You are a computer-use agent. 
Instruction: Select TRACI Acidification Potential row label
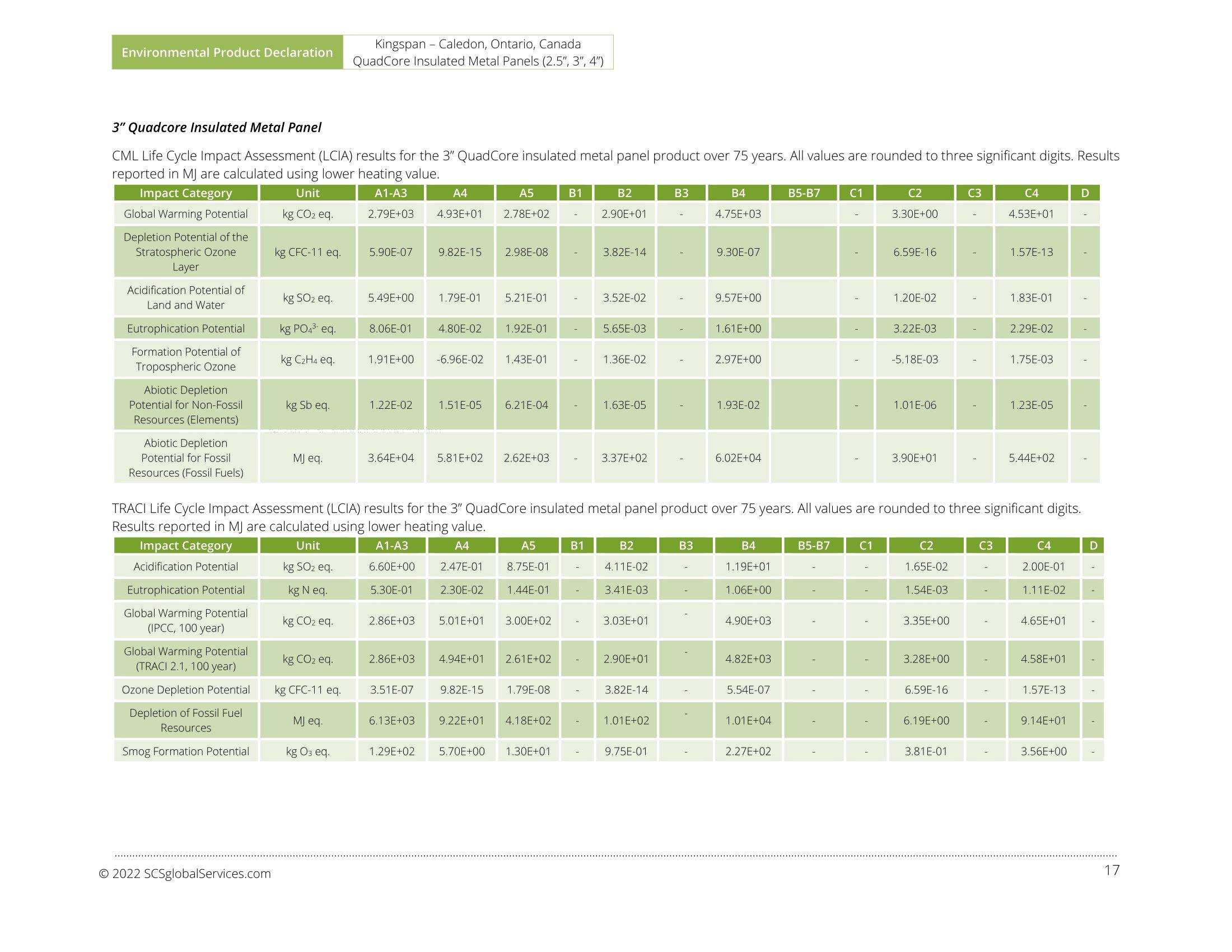coord(185,566)
